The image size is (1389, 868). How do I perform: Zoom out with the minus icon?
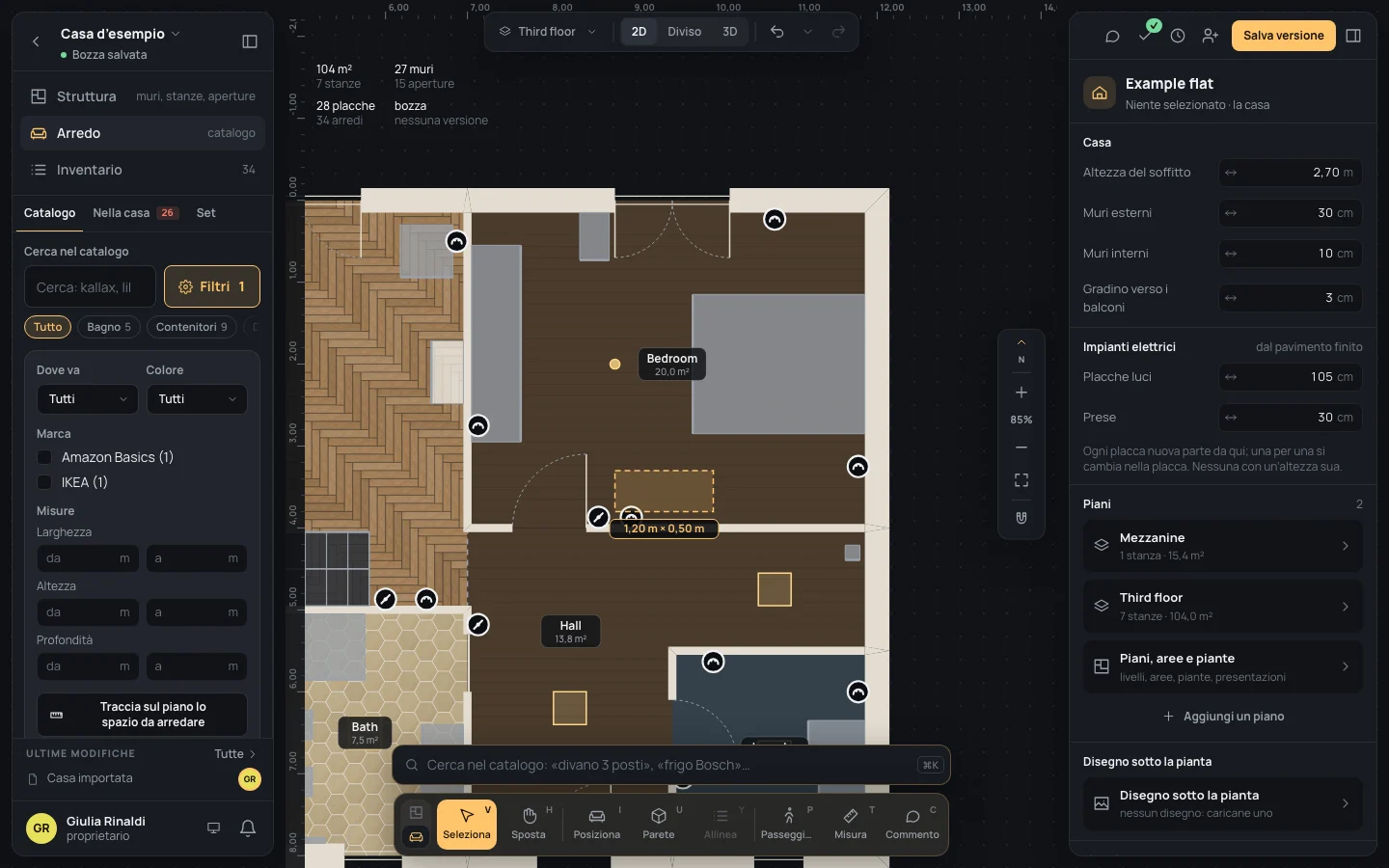point(1021,448)
